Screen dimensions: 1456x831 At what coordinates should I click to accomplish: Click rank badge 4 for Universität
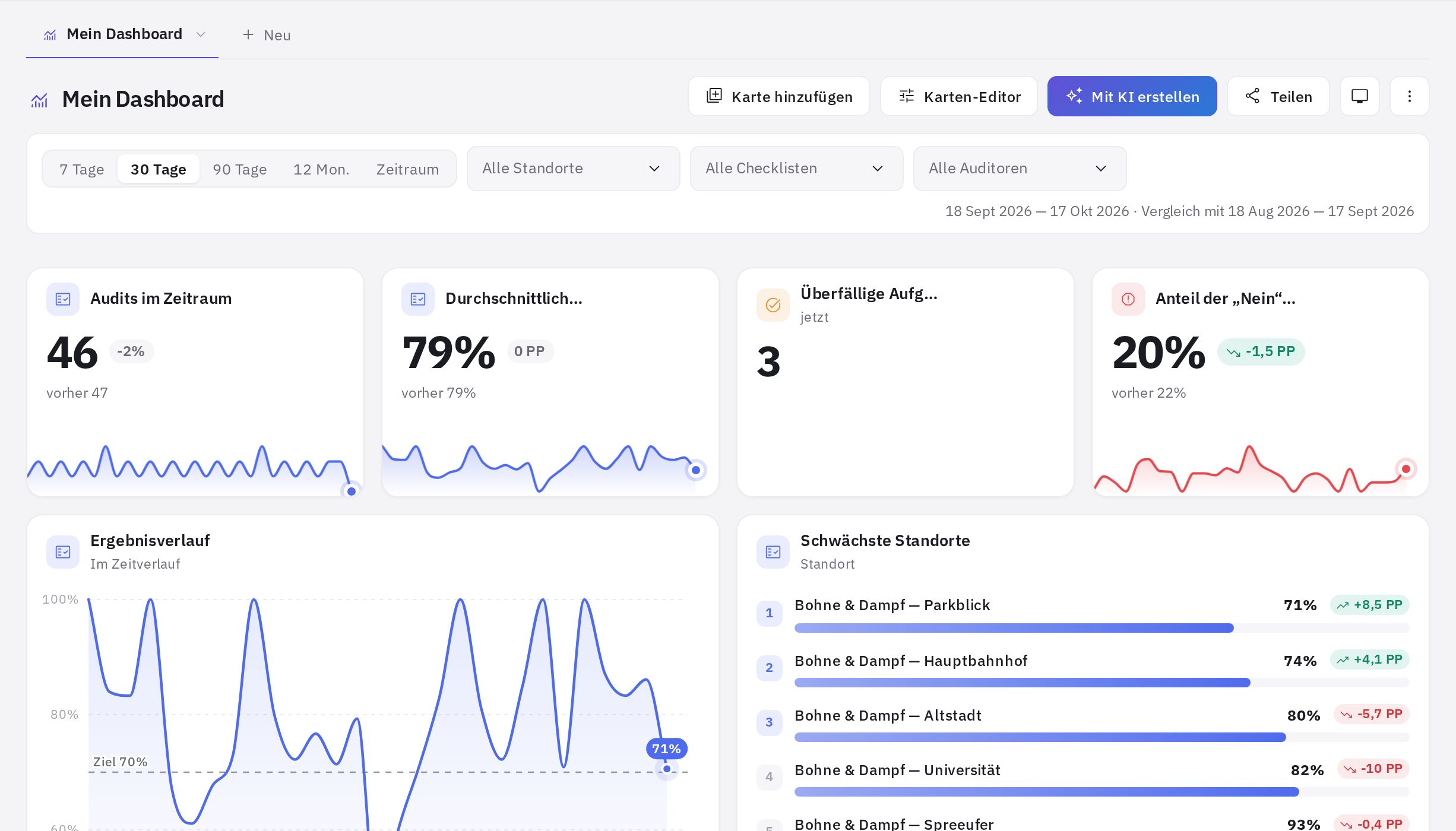point(769,777)
